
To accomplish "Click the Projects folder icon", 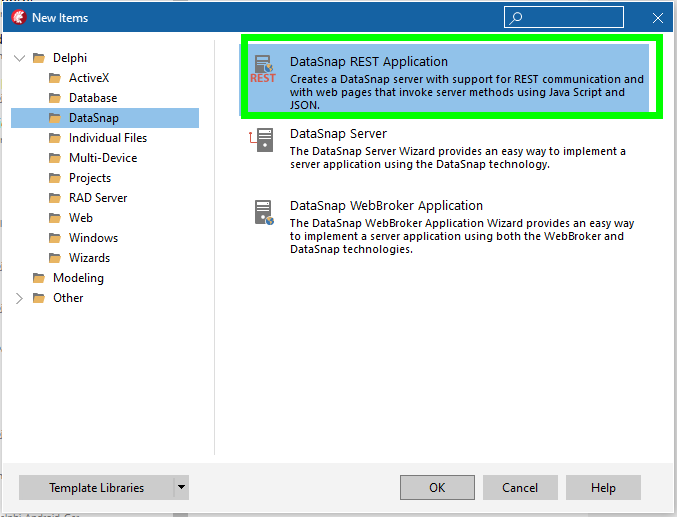I will [x=55, y=178].
